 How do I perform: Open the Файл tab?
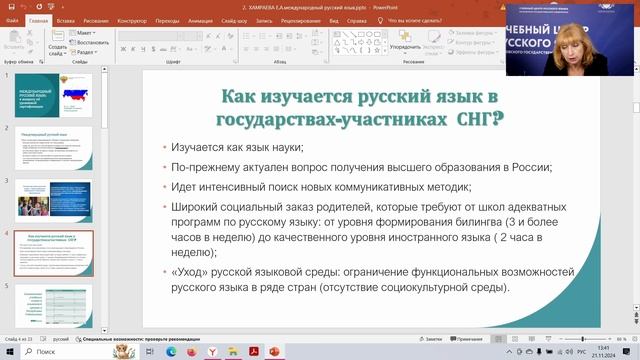[12, 20]
